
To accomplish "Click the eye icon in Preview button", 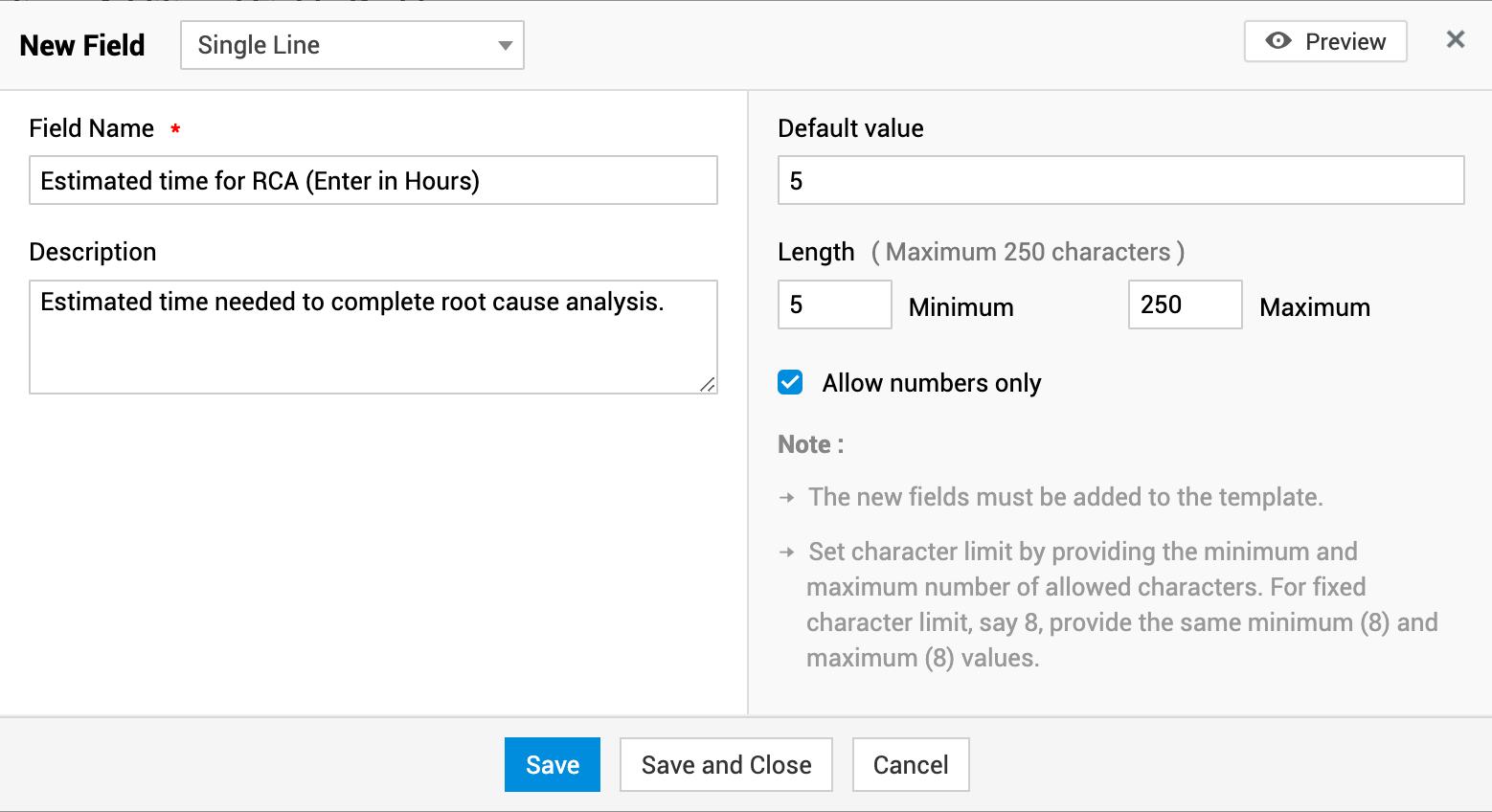I will (1278, 41).
